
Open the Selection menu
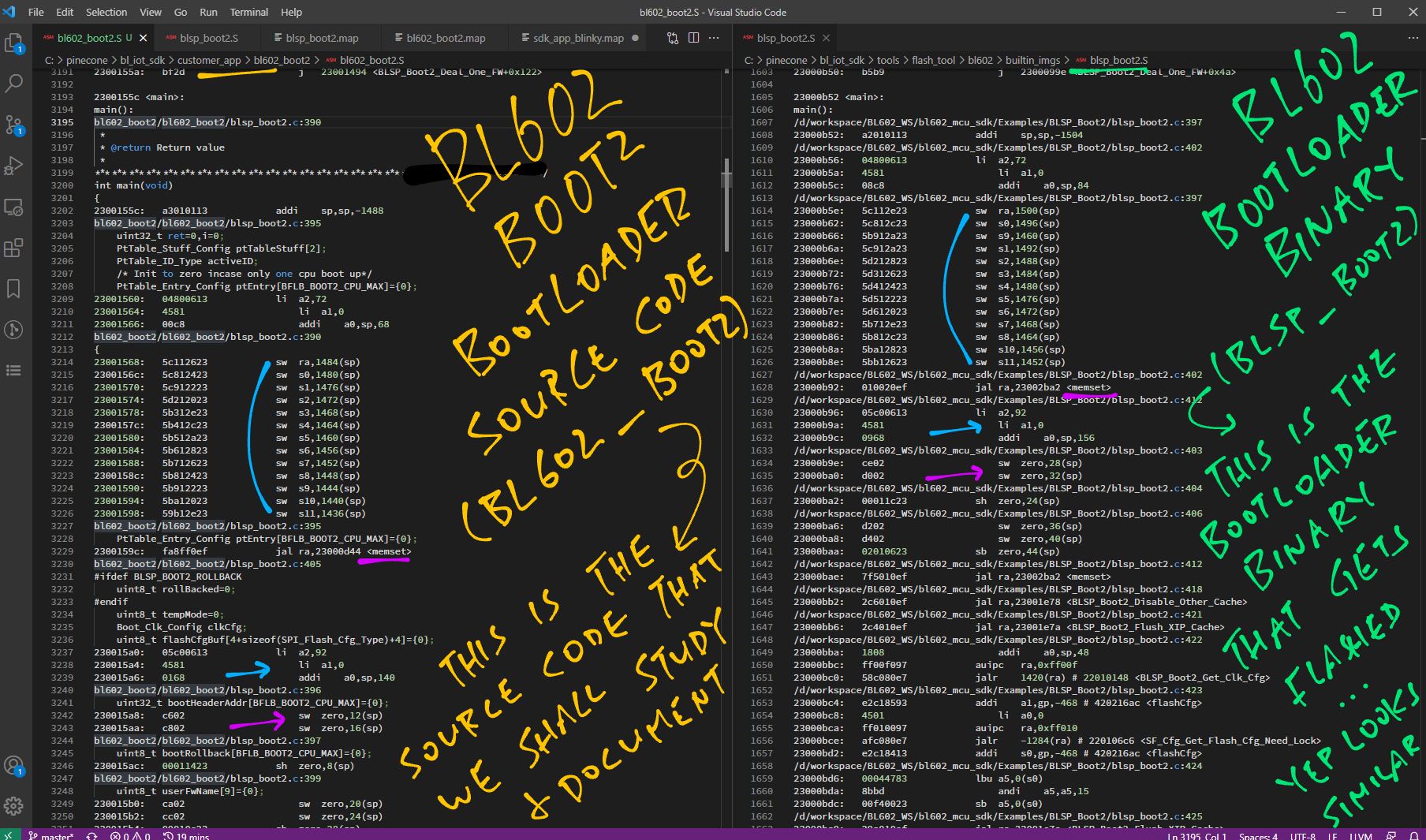(x=106, y=12)
